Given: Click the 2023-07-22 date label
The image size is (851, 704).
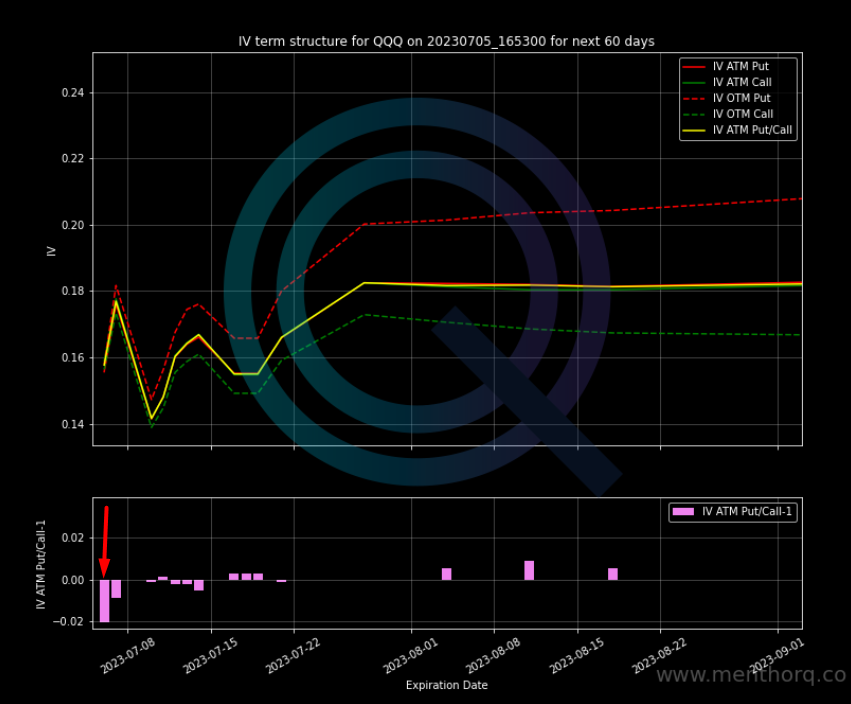Looking at the screenshot, I should [x=294, y=656].
